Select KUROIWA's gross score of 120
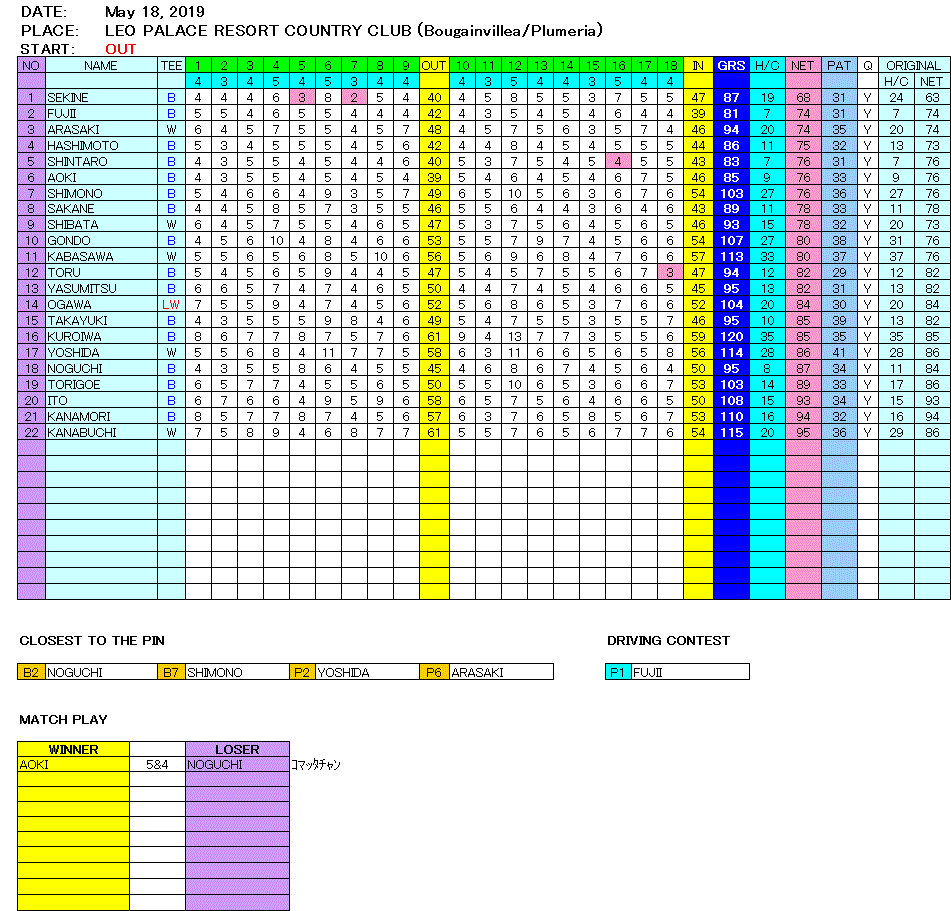The image size is (951, 911). pyautogui.click(x=731, y=337)
